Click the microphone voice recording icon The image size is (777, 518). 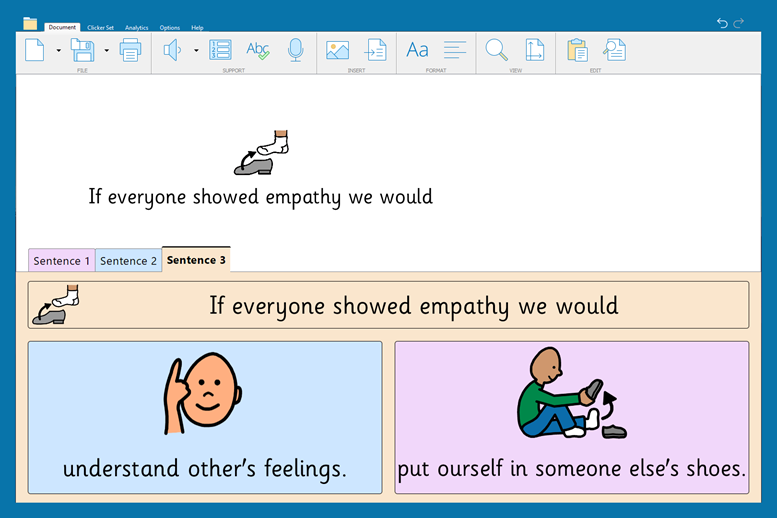(x=295, y=50)
